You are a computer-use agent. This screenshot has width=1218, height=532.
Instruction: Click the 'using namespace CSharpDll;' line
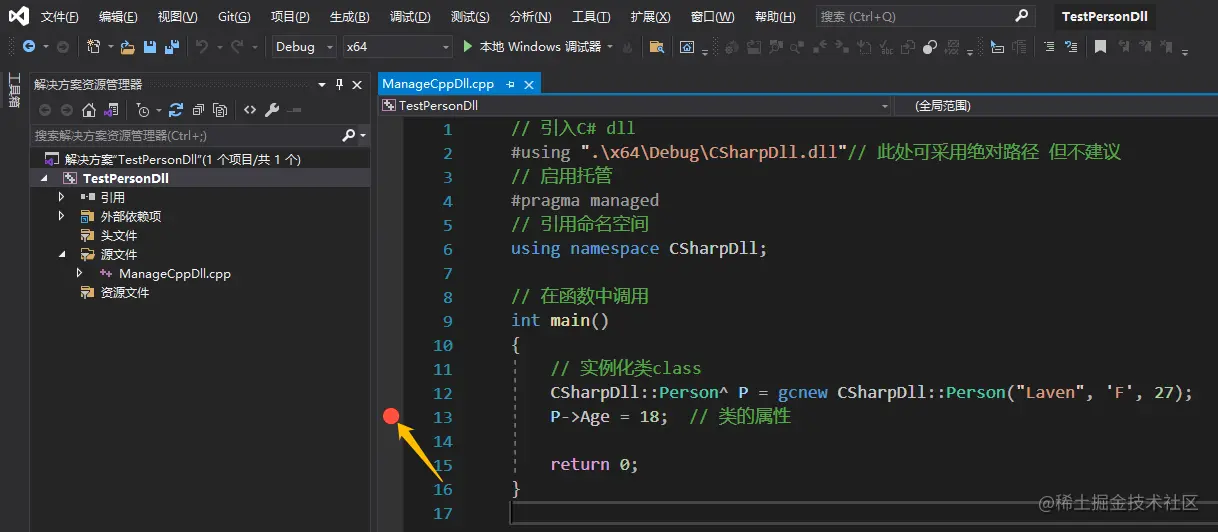(639, 248)
